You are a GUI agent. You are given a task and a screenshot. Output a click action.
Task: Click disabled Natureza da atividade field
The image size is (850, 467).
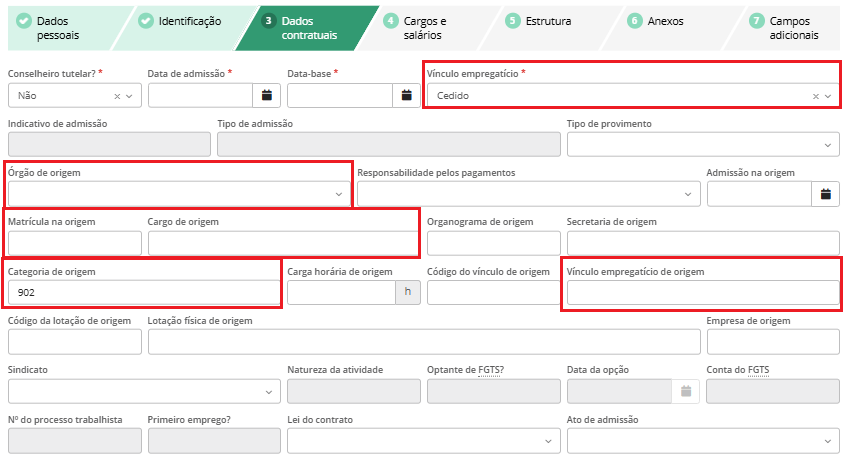coord(354,391)
